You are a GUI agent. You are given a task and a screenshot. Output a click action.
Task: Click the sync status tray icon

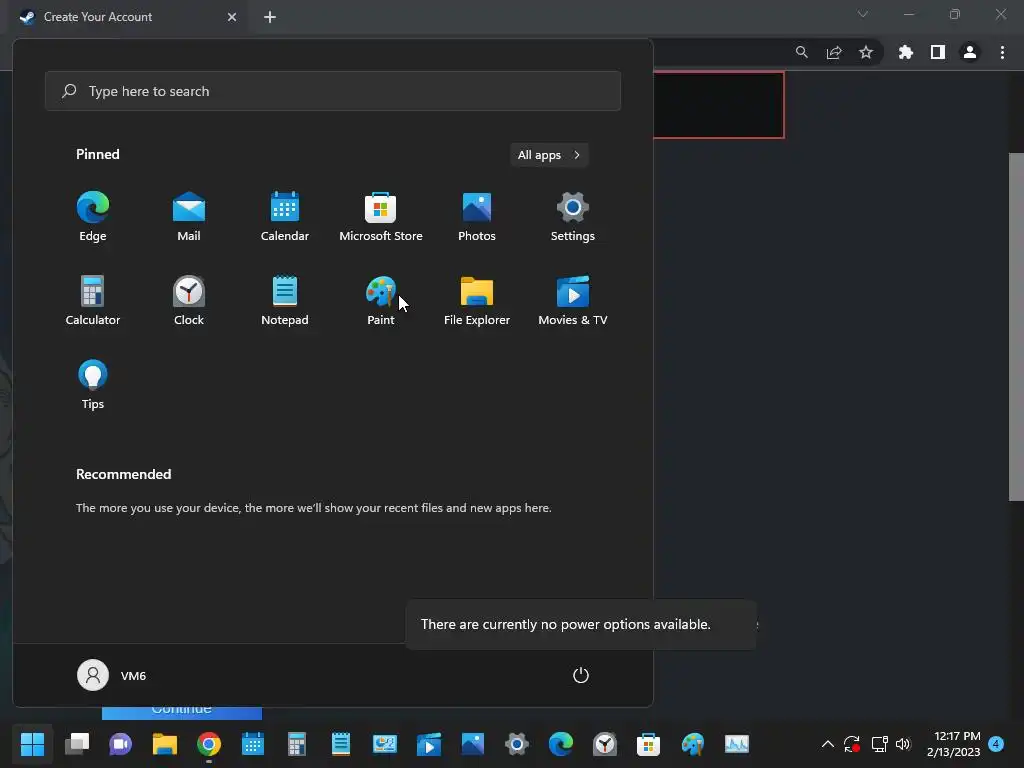852,744
